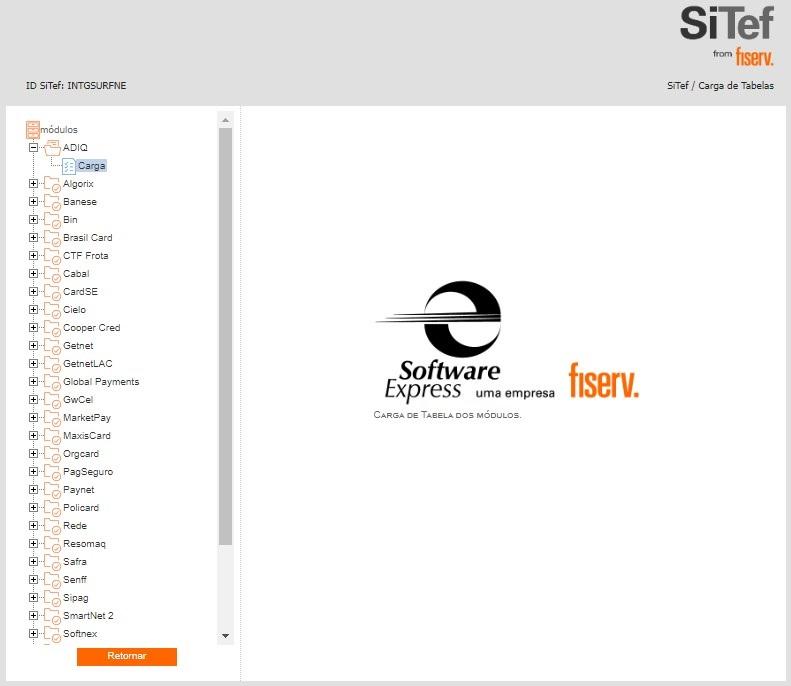The width and height of the screenshot is (791, 686).
Task: Click the módulos root cabinet icon
Action: pyautogui.click(x=33, y=129)
